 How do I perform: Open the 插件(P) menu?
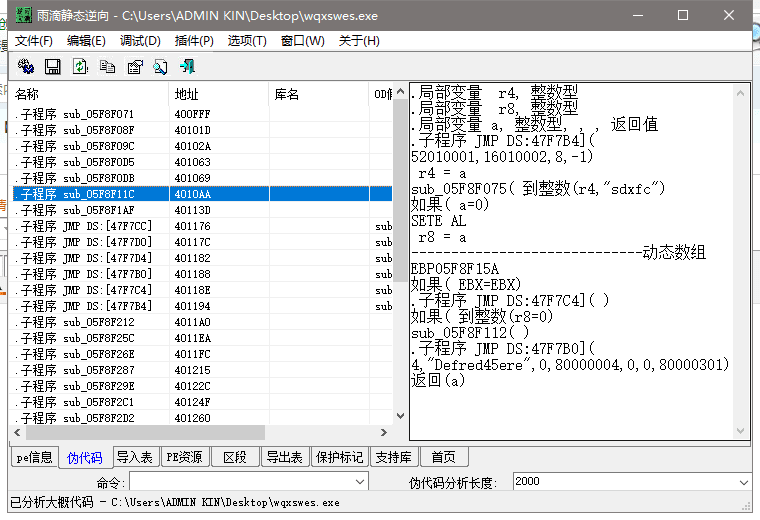(x=194, y=41)
